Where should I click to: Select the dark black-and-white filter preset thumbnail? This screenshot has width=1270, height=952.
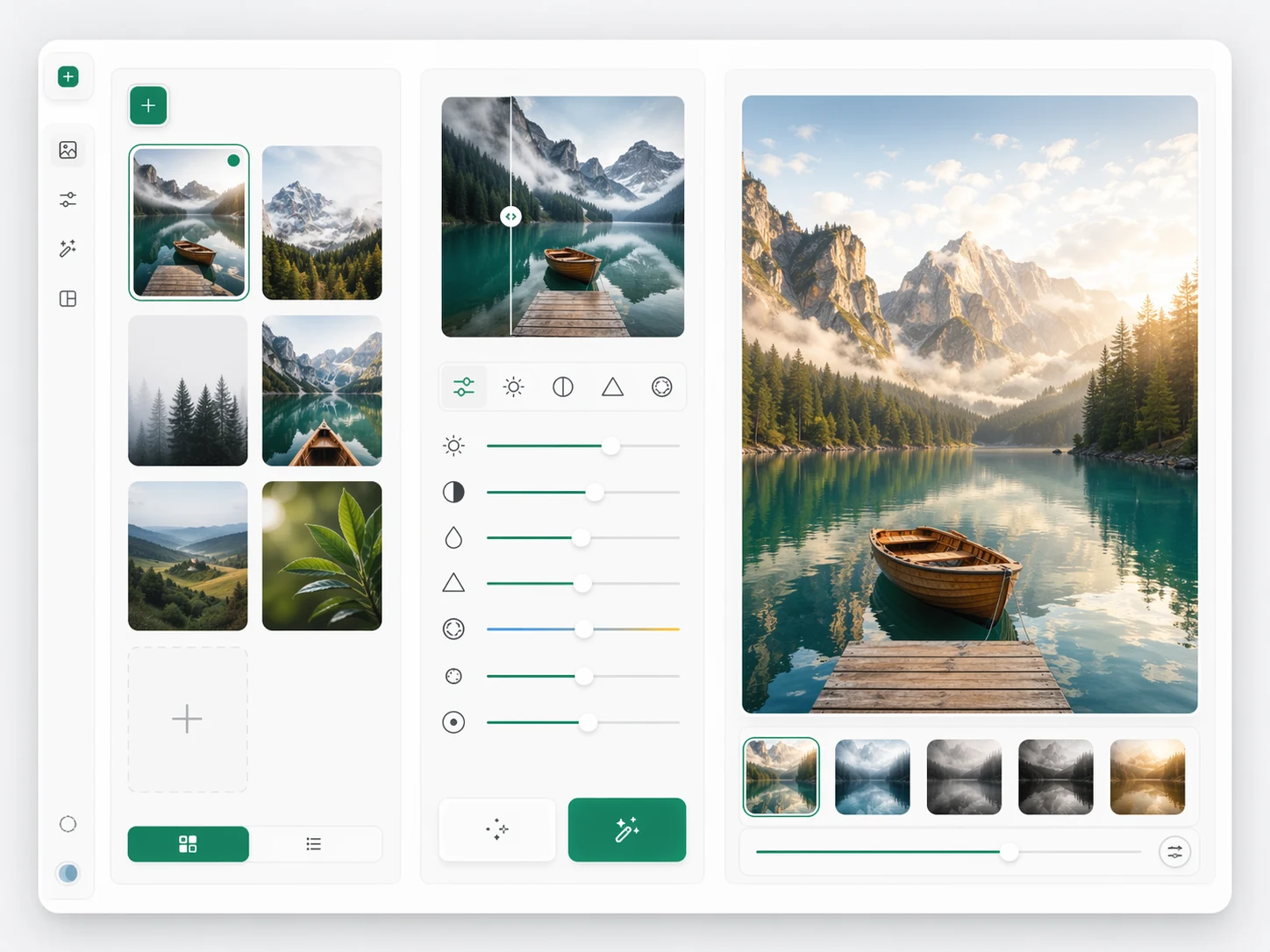[1056, 777]
